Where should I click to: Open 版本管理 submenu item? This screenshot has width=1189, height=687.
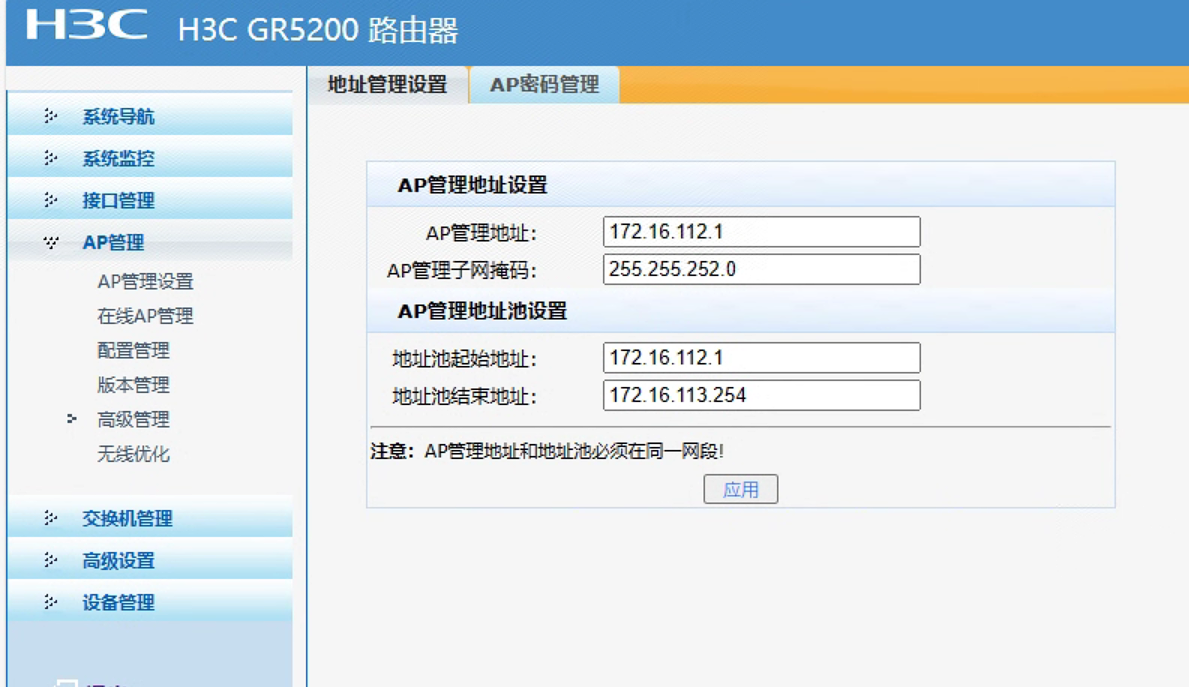click(x=133, y=384)
